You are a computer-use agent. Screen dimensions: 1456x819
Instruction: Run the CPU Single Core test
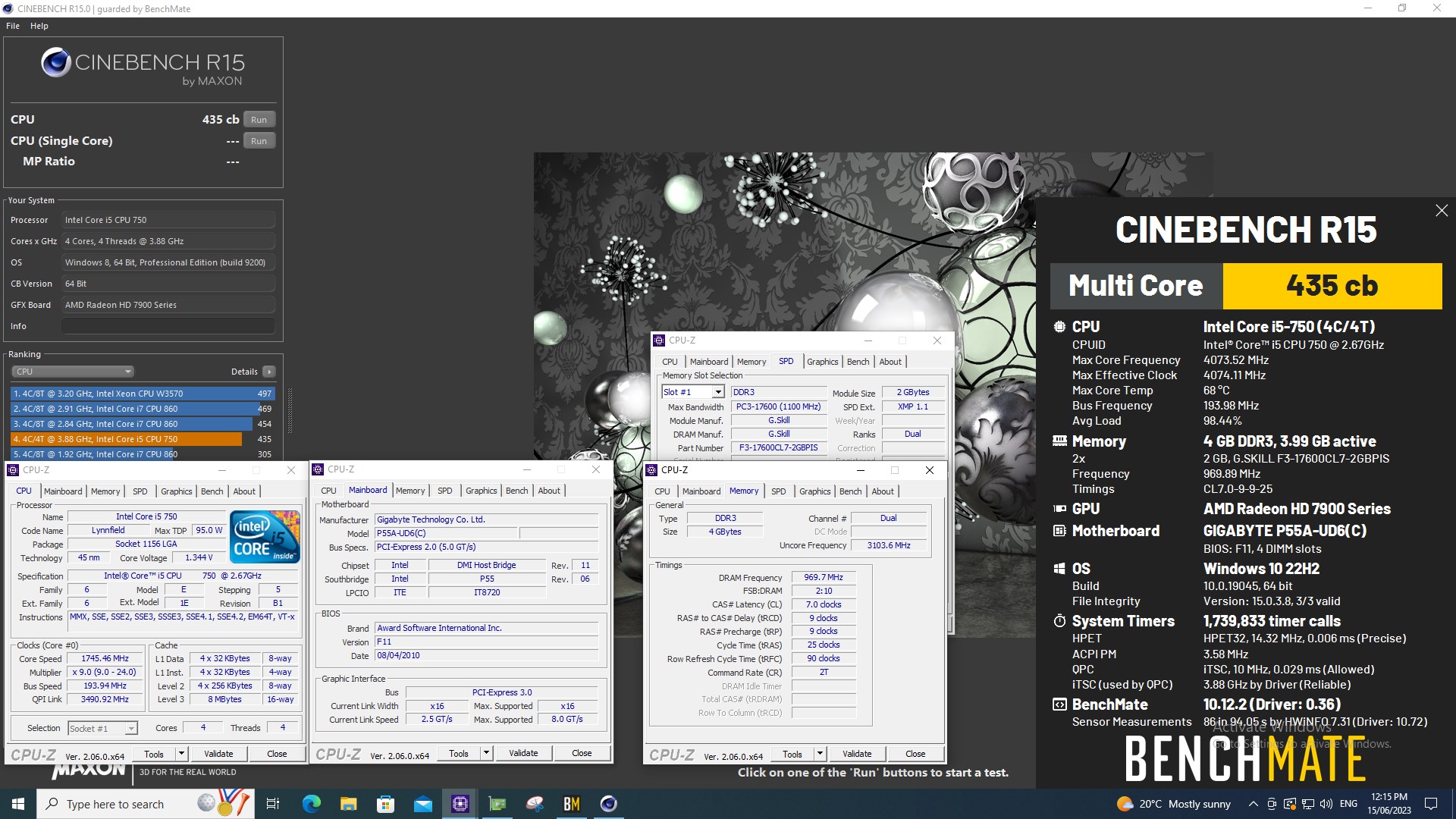259,141
